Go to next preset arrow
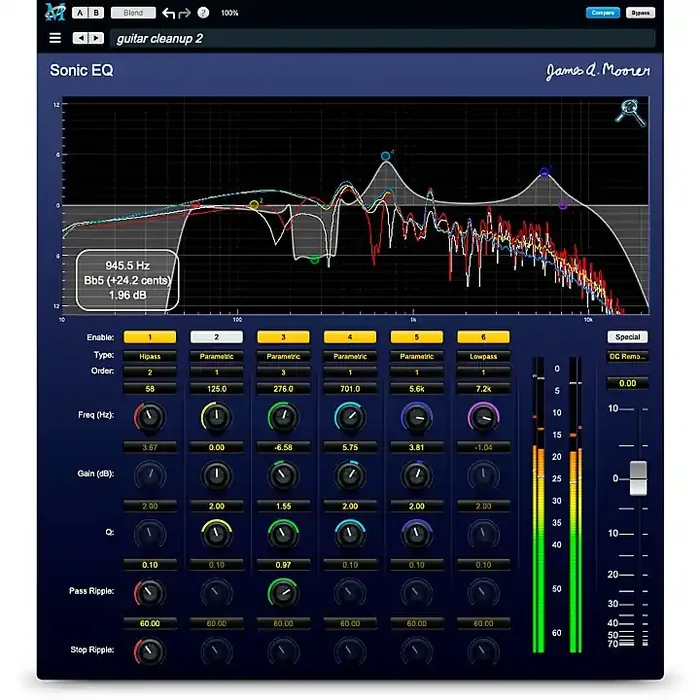This screenshot has width=700, height=700. (x=96, y=38)
